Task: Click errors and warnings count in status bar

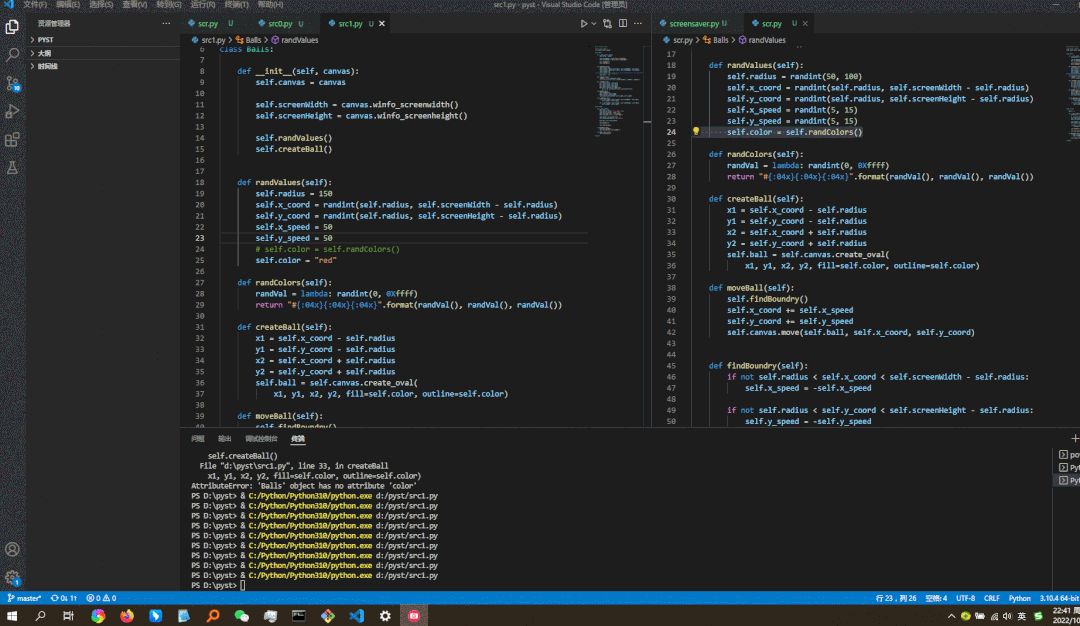Action: [101, 598]
